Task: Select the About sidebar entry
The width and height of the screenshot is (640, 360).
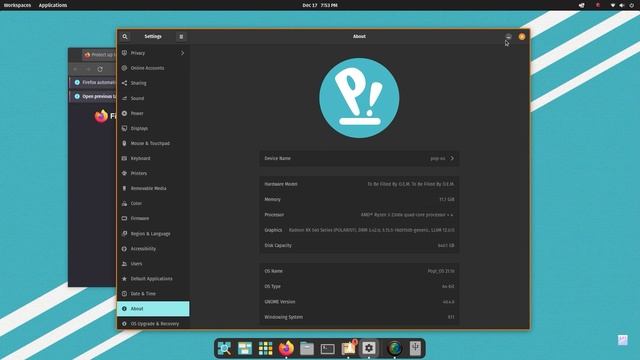Action: (153, 309)
